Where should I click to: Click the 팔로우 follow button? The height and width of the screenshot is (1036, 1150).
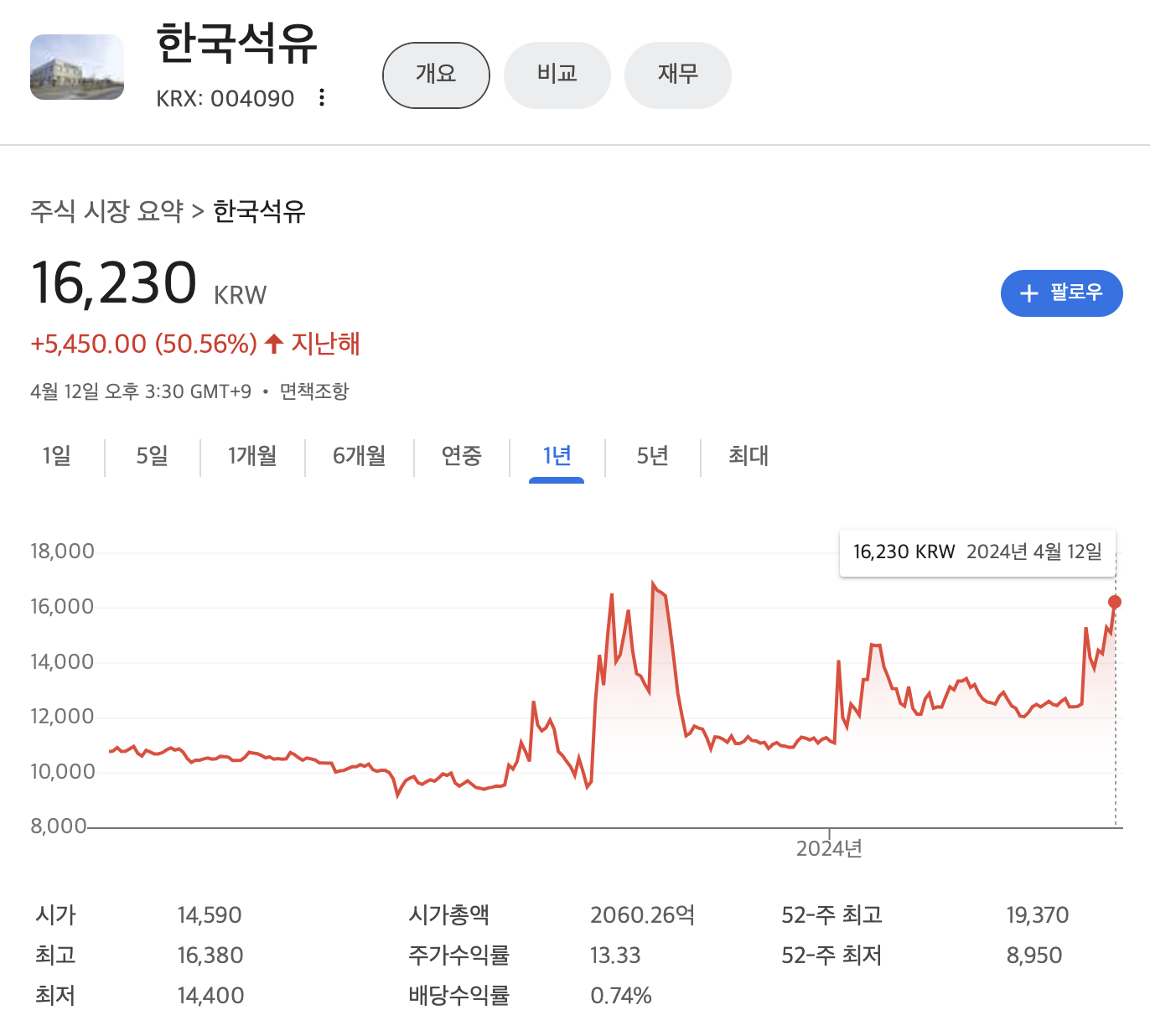tap(1062, 293)
